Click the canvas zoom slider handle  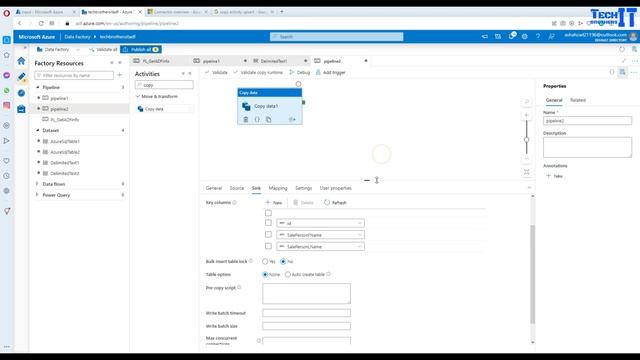click(x=527, y=140)
